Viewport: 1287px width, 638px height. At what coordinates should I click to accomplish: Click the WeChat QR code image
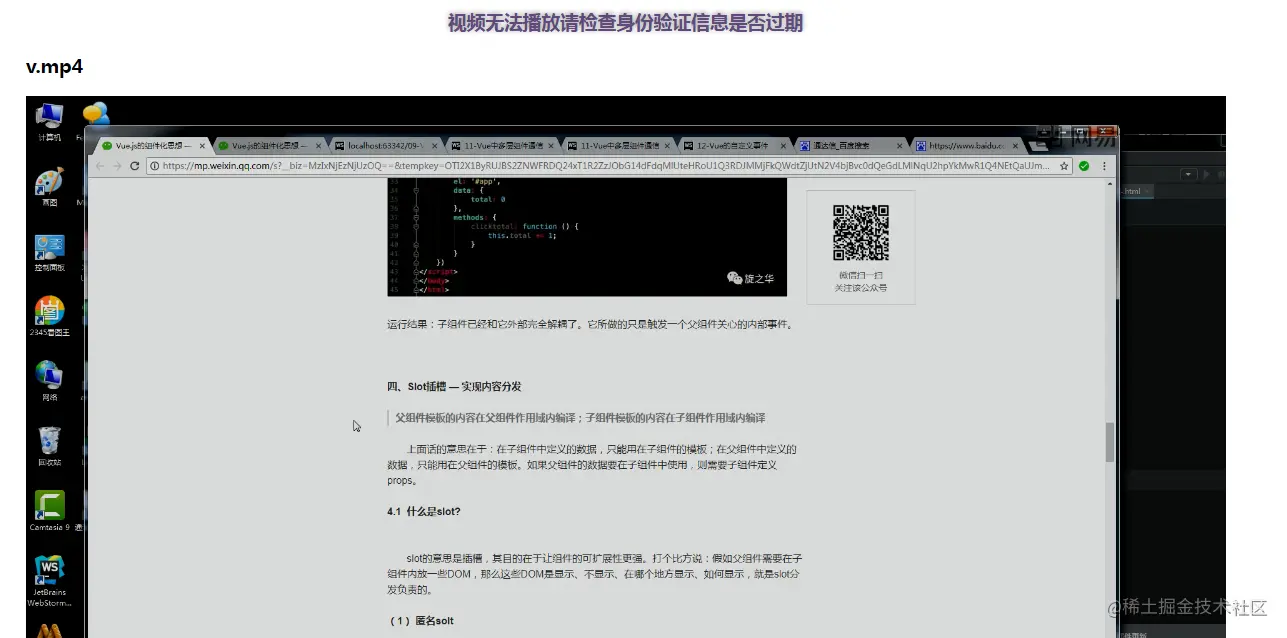click(861, 233)
